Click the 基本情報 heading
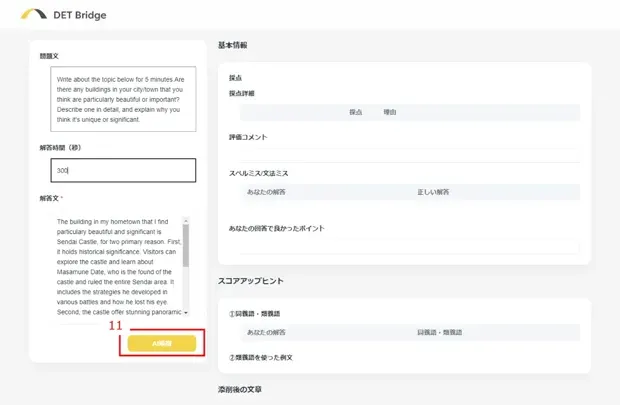Screen dimensions: 620x405 coord(232,45)
